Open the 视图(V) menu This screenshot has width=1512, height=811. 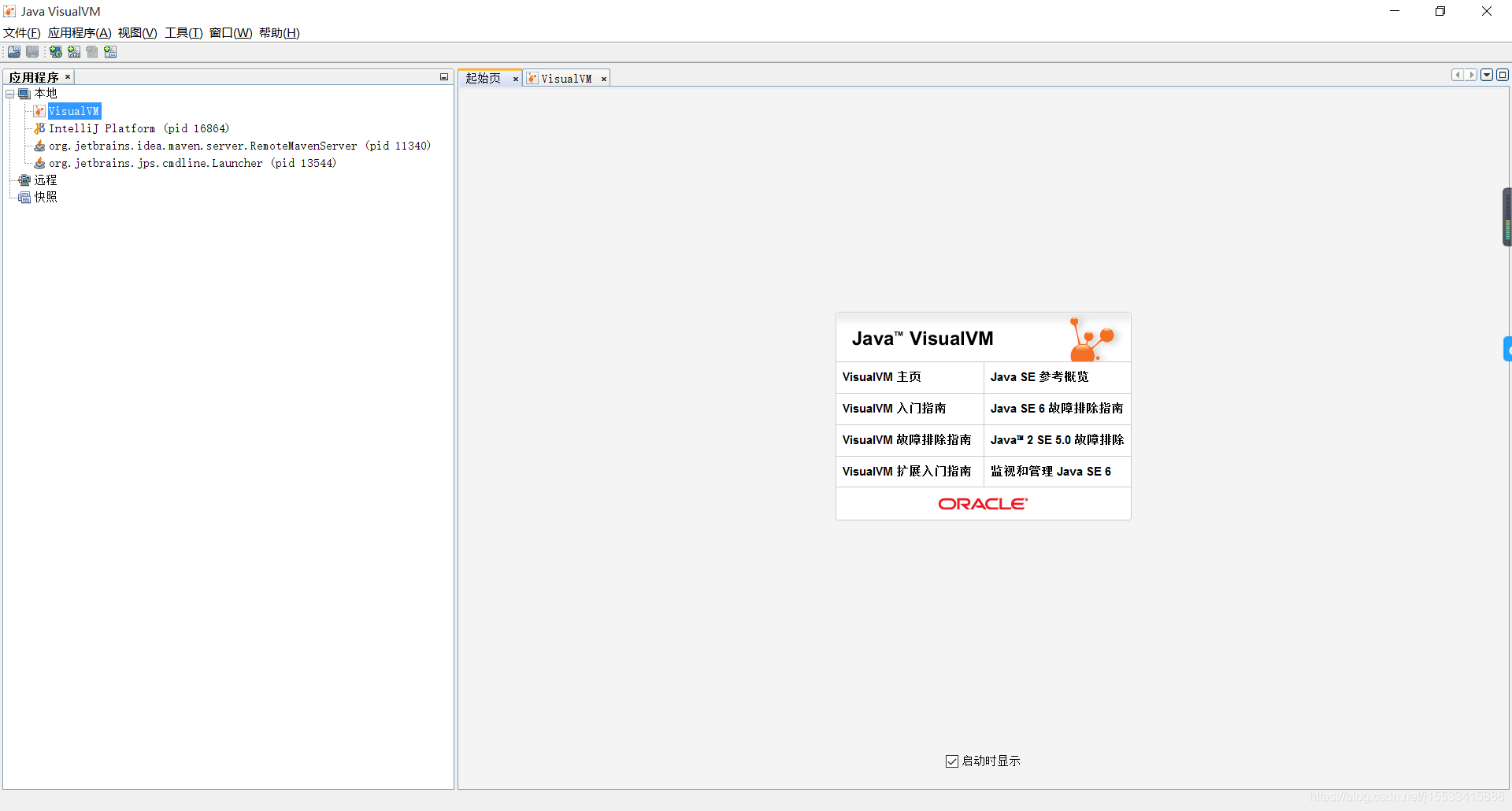138,33
